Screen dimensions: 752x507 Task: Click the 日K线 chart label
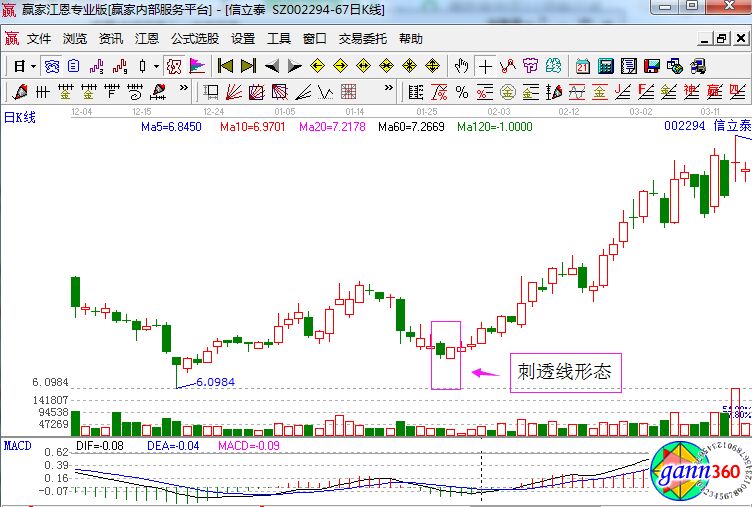[x=20, y=118]
